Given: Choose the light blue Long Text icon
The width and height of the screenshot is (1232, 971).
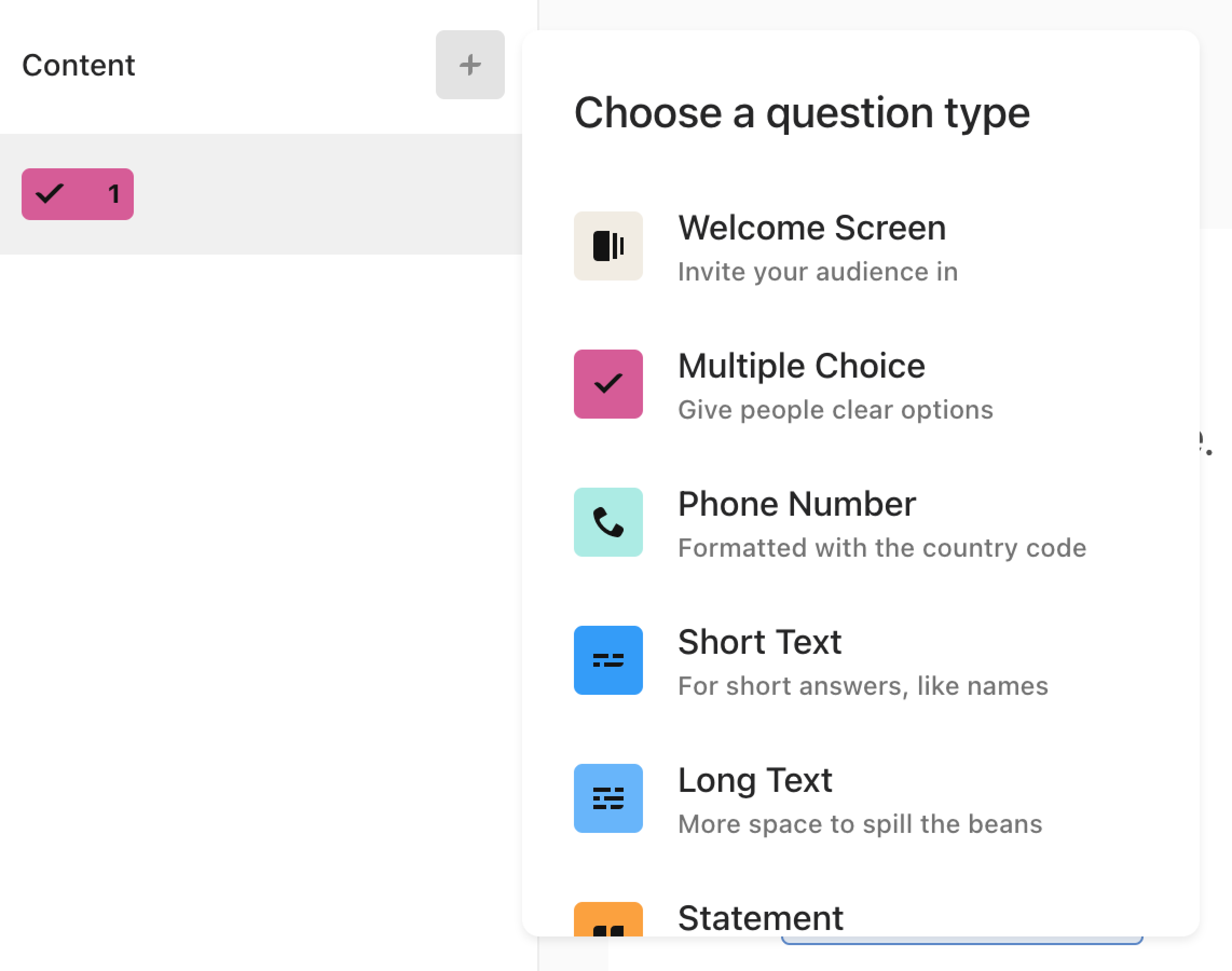Looking at the screenshot, I should coord(608,798).
